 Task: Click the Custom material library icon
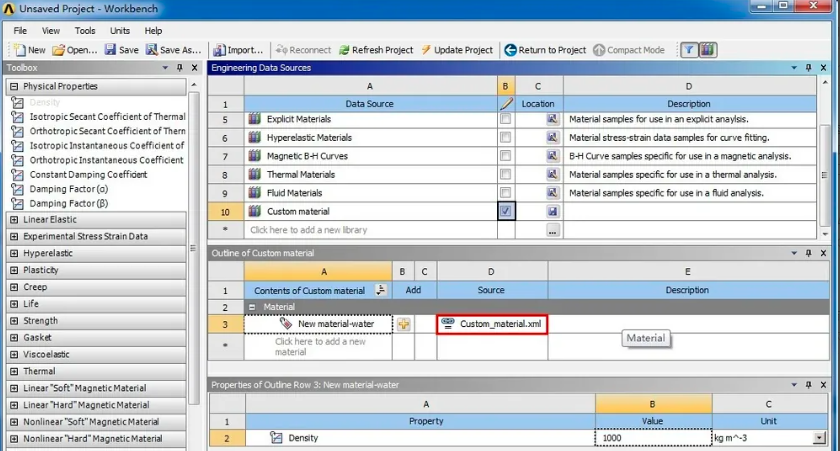click(x=254, y=211)
